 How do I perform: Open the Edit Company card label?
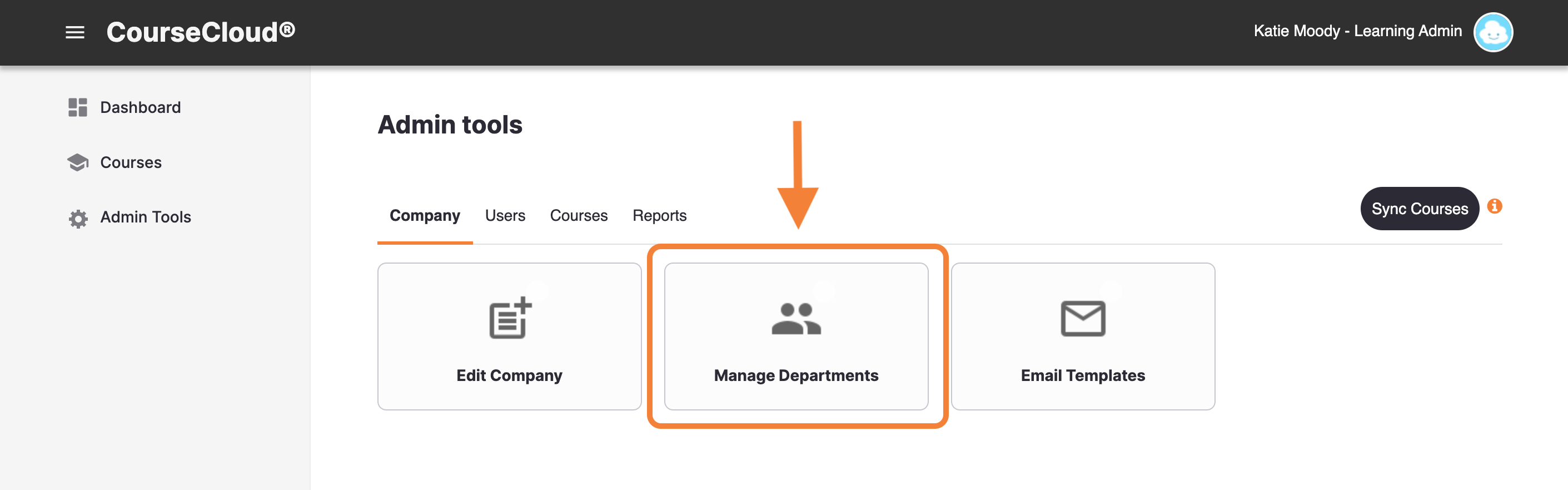pos(510,375)
